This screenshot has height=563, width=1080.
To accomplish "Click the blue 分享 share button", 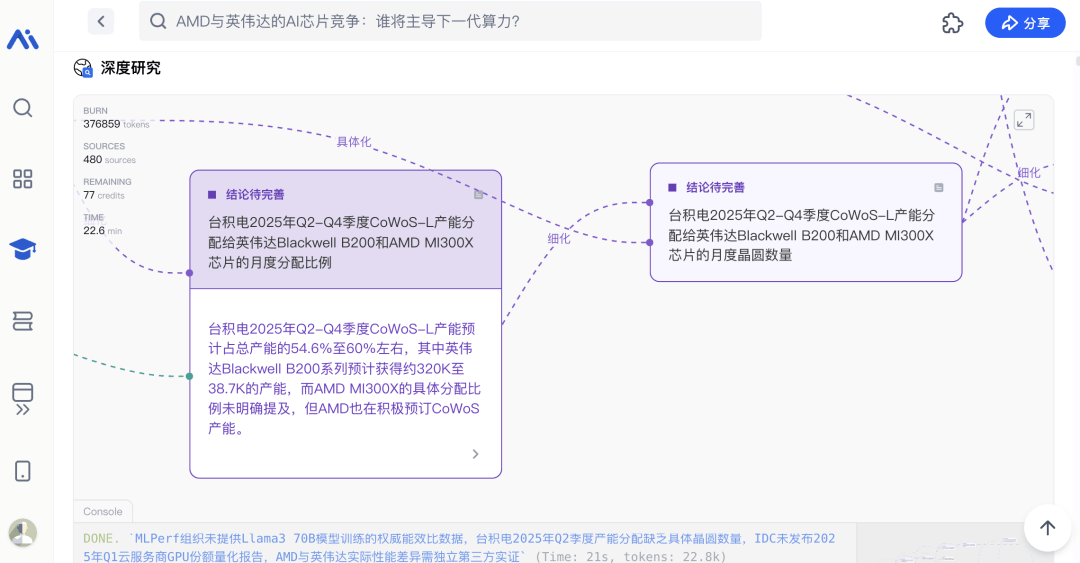I will point(1025,23).
